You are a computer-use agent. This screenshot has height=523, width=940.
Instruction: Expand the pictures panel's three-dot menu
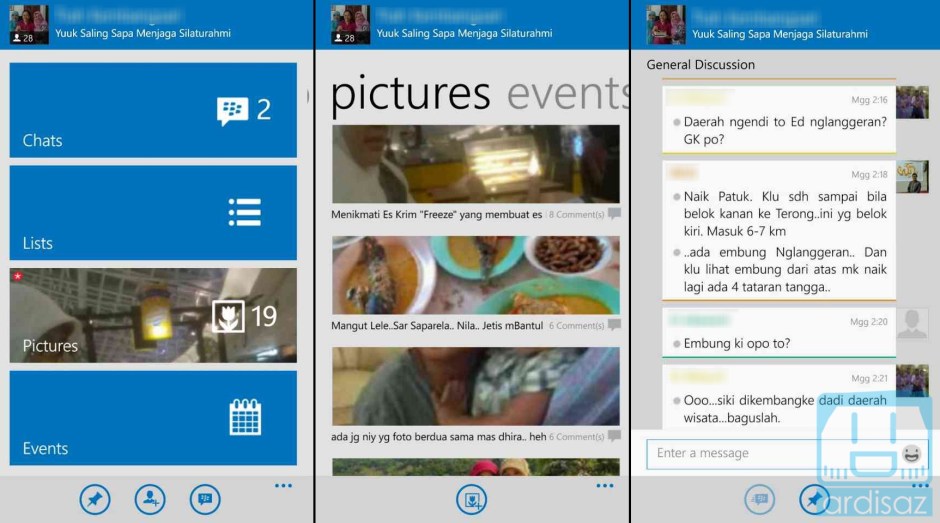604,486
